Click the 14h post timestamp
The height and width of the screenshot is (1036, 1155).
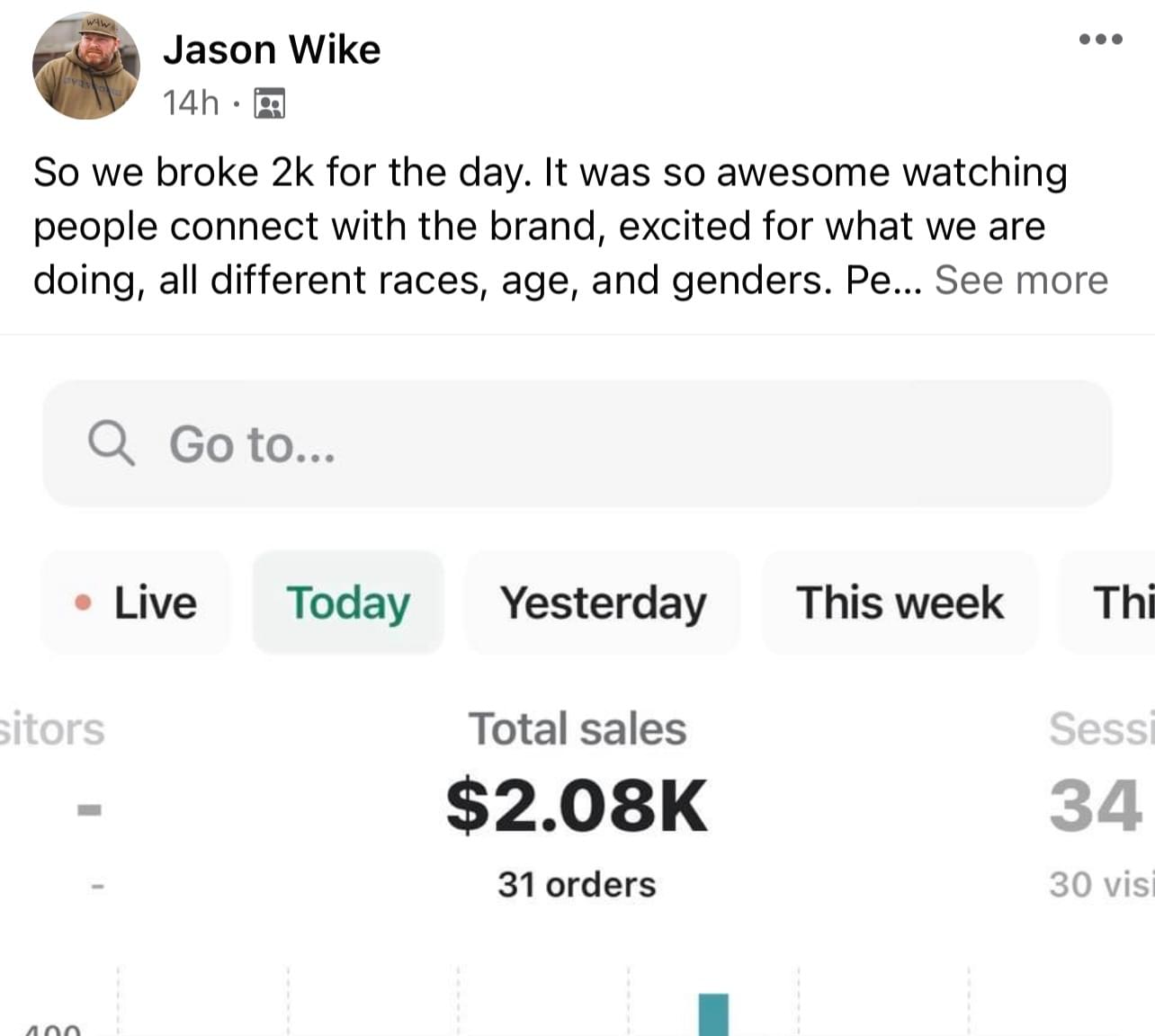click(190, 103)
